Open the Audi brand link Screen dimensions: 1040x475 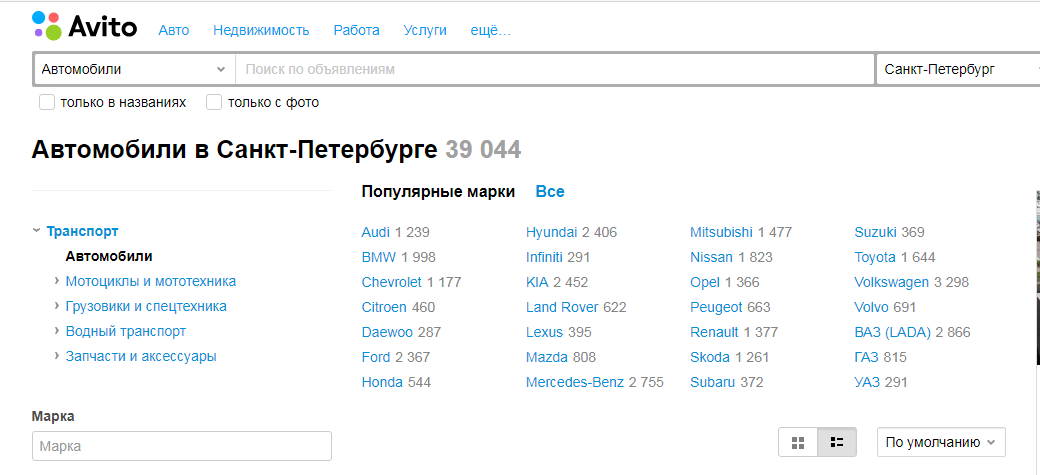click(x=375, y=232)
